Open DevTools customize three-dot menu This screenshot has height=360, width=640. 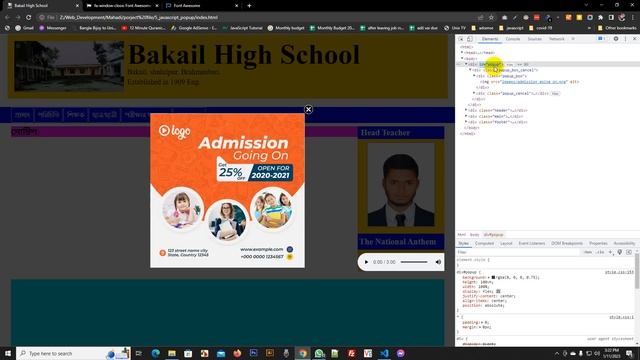click(625, 39)
